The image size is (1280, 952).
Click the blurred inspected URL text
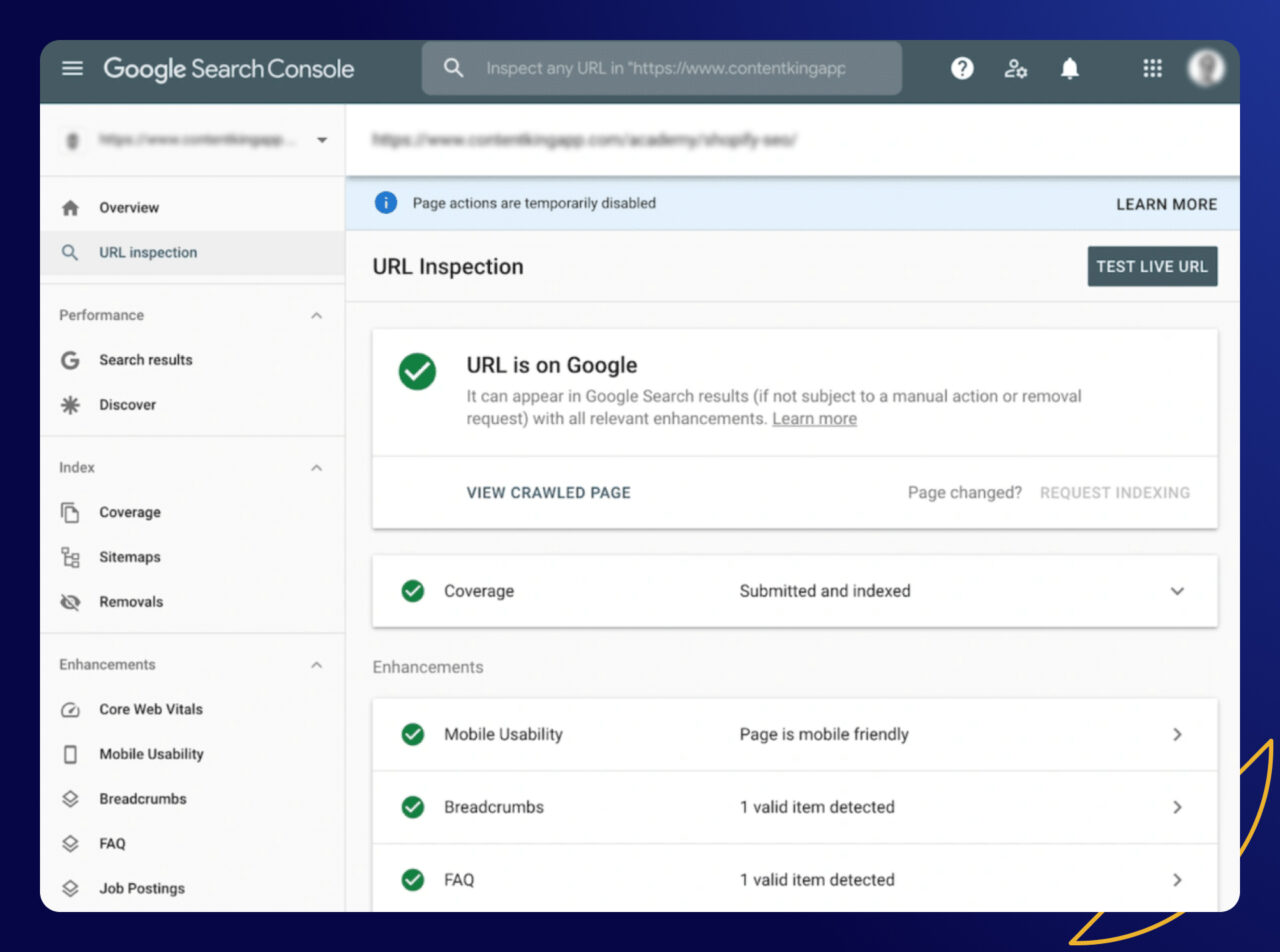[584, 140]
